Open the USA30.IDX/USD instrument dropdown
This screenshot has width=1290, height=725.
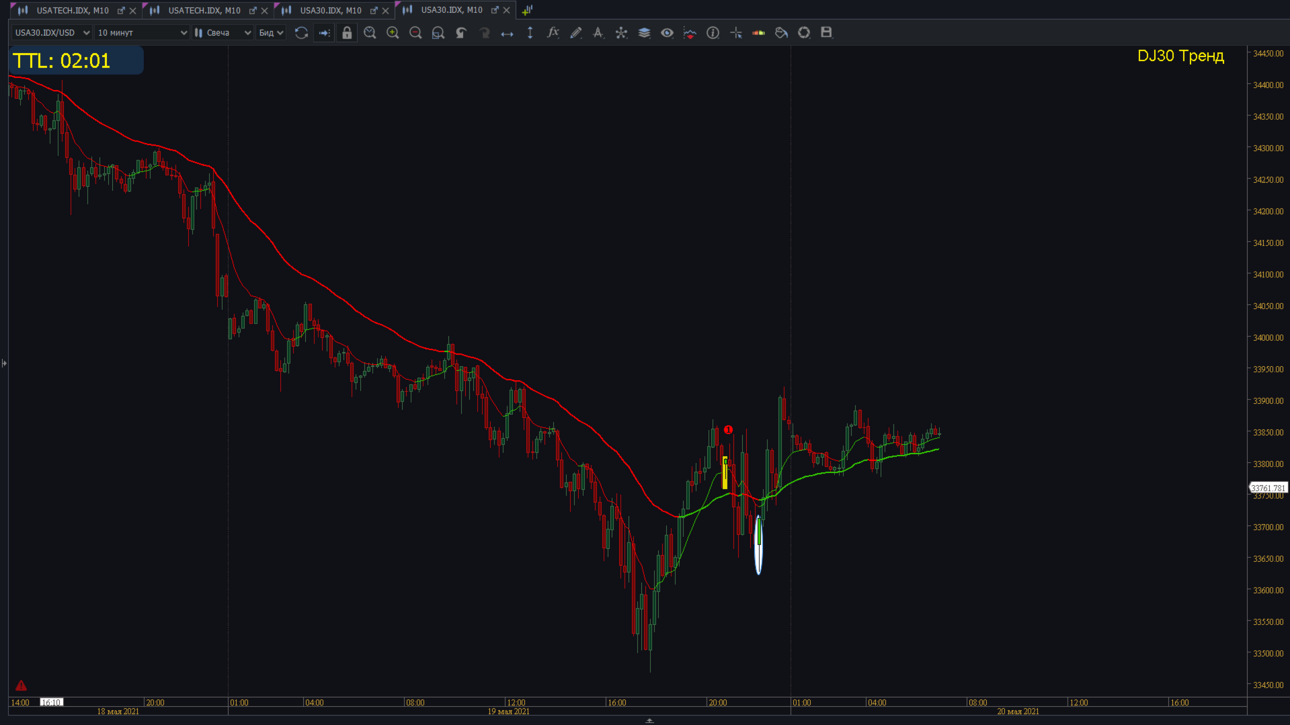(52, 33)
